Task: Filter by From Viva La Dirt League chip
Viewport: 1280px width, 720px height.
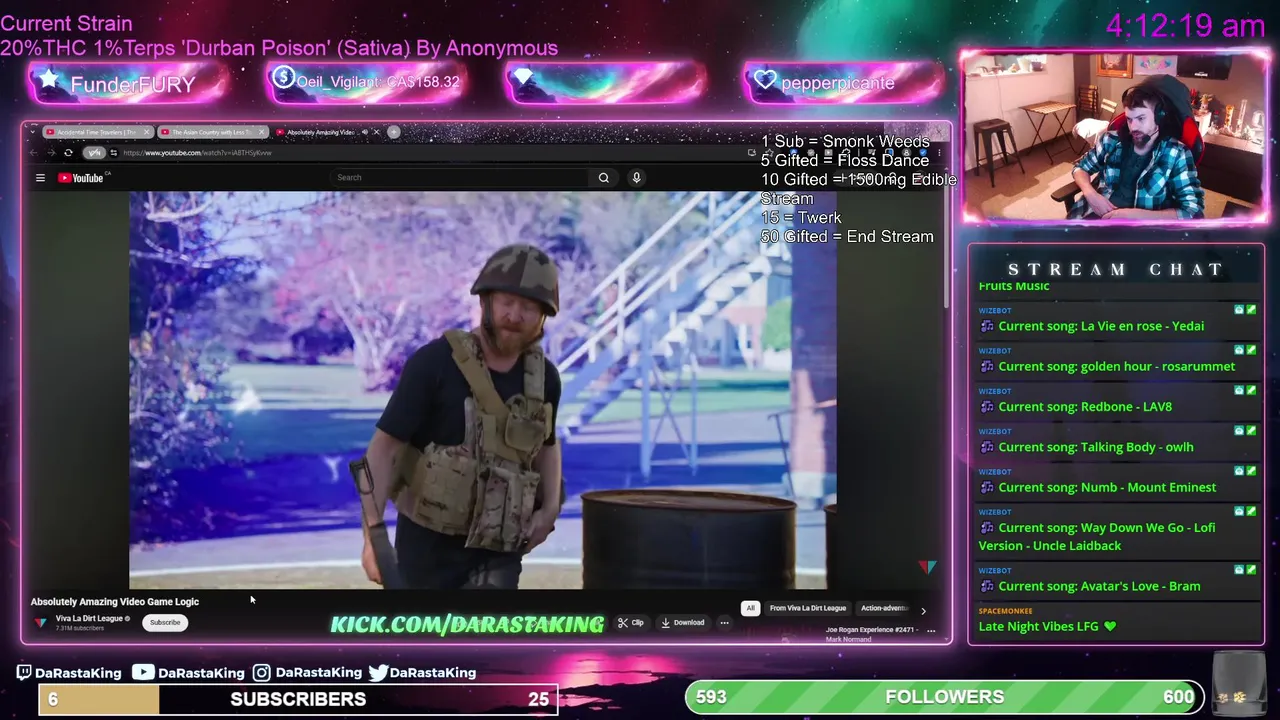Action: coord(808,608)
